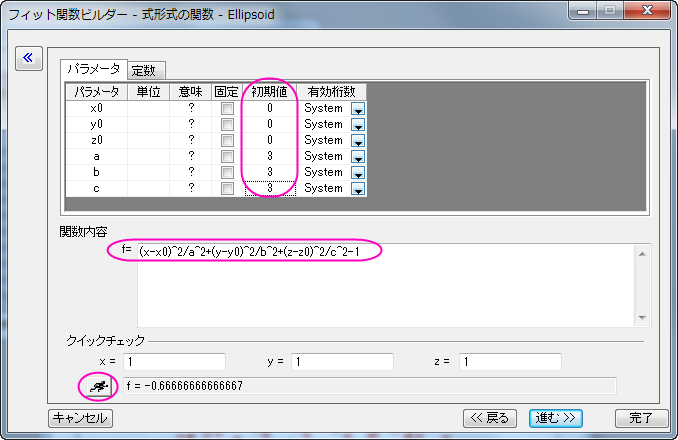678x440 pixels.
Task: Click the y = input field
Action: (x=342, y=362)
